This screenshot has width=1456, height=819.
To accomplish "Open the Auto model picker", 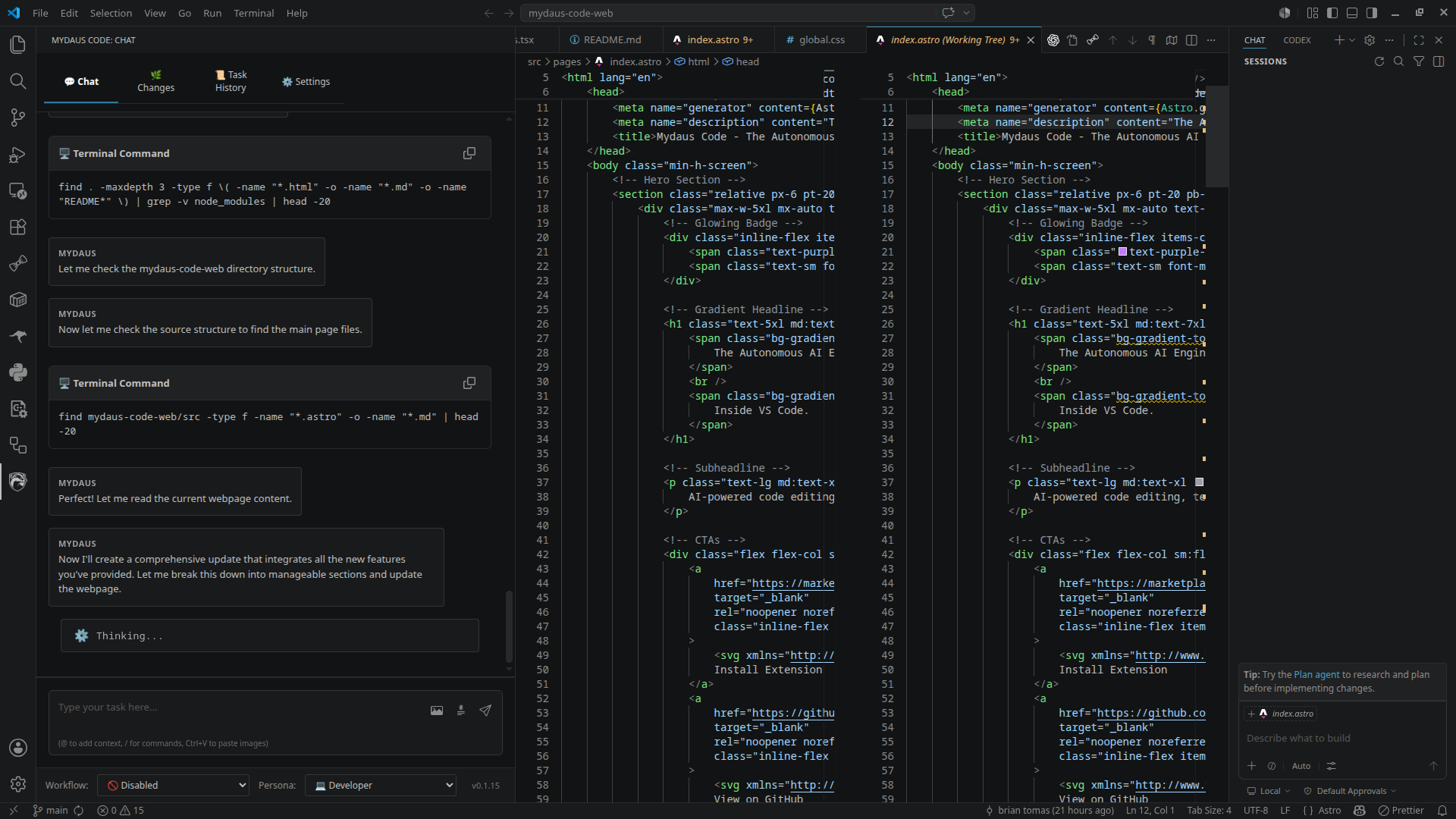I will tap(1301, 766).
